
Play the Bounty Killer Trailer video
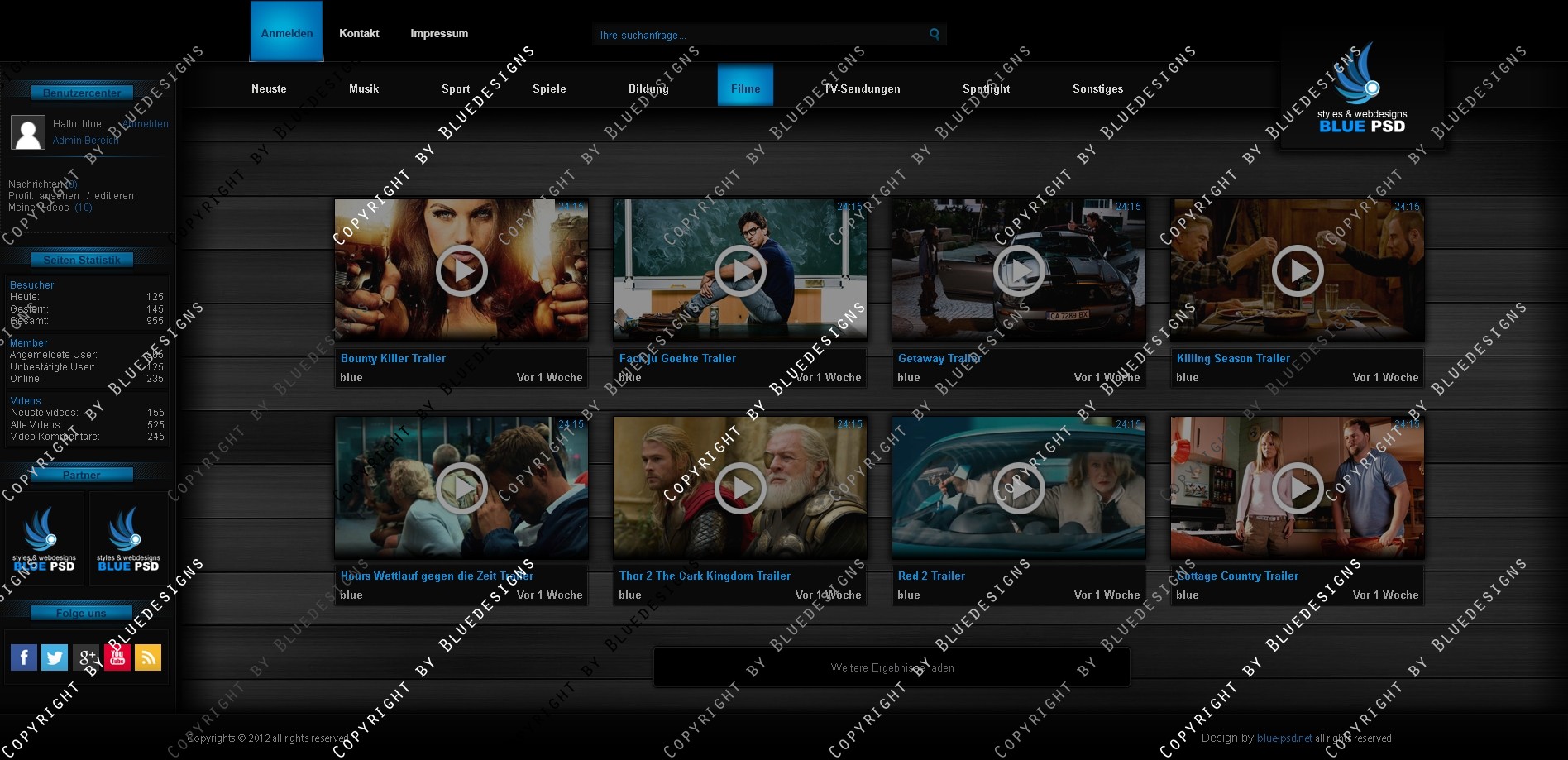click(461, 270)
